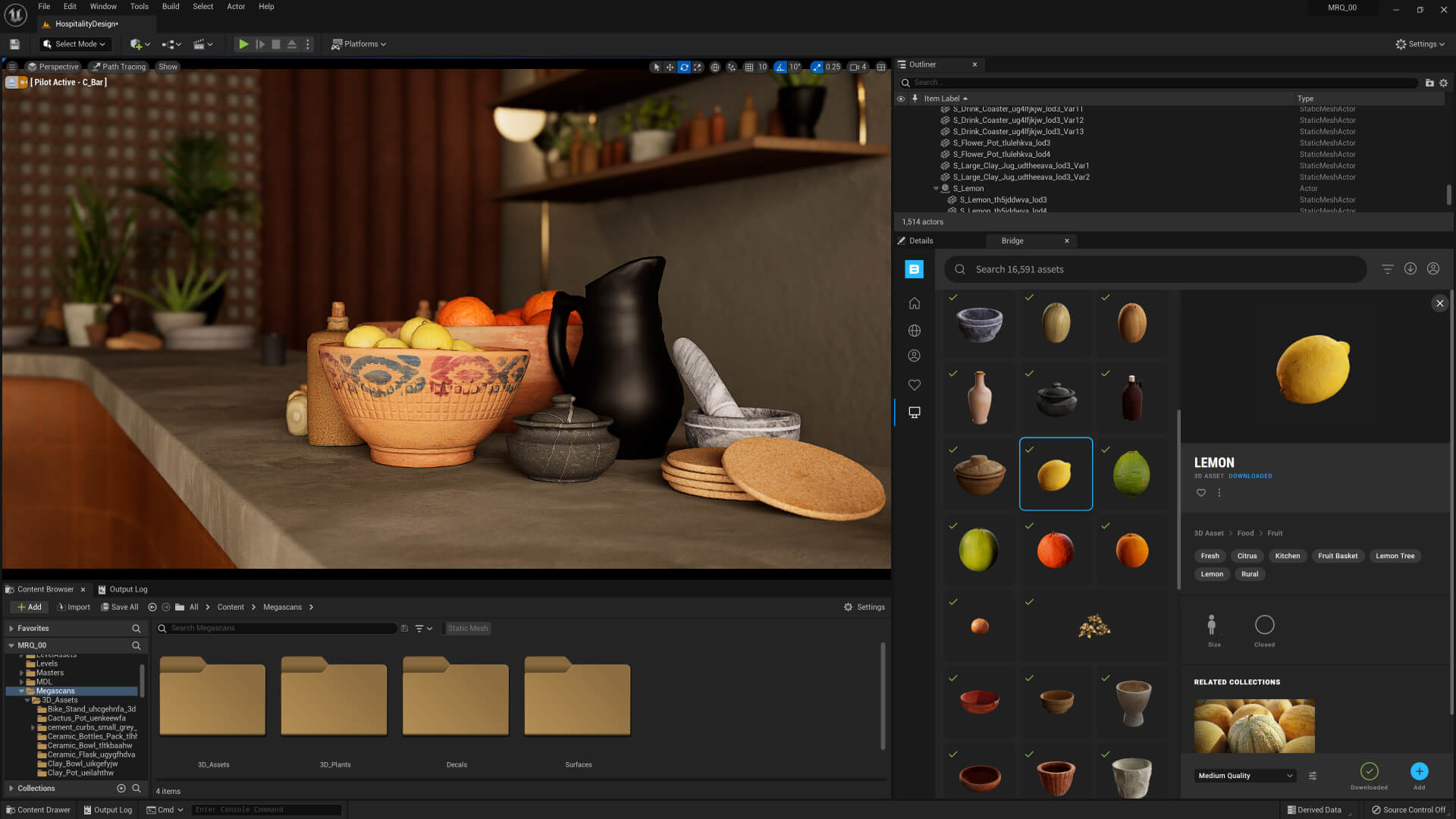This screenshot has width=1456, height=819.
Task: Click Save All in the Content Browser
Action: pyautogui.click(x=120, y=607)
